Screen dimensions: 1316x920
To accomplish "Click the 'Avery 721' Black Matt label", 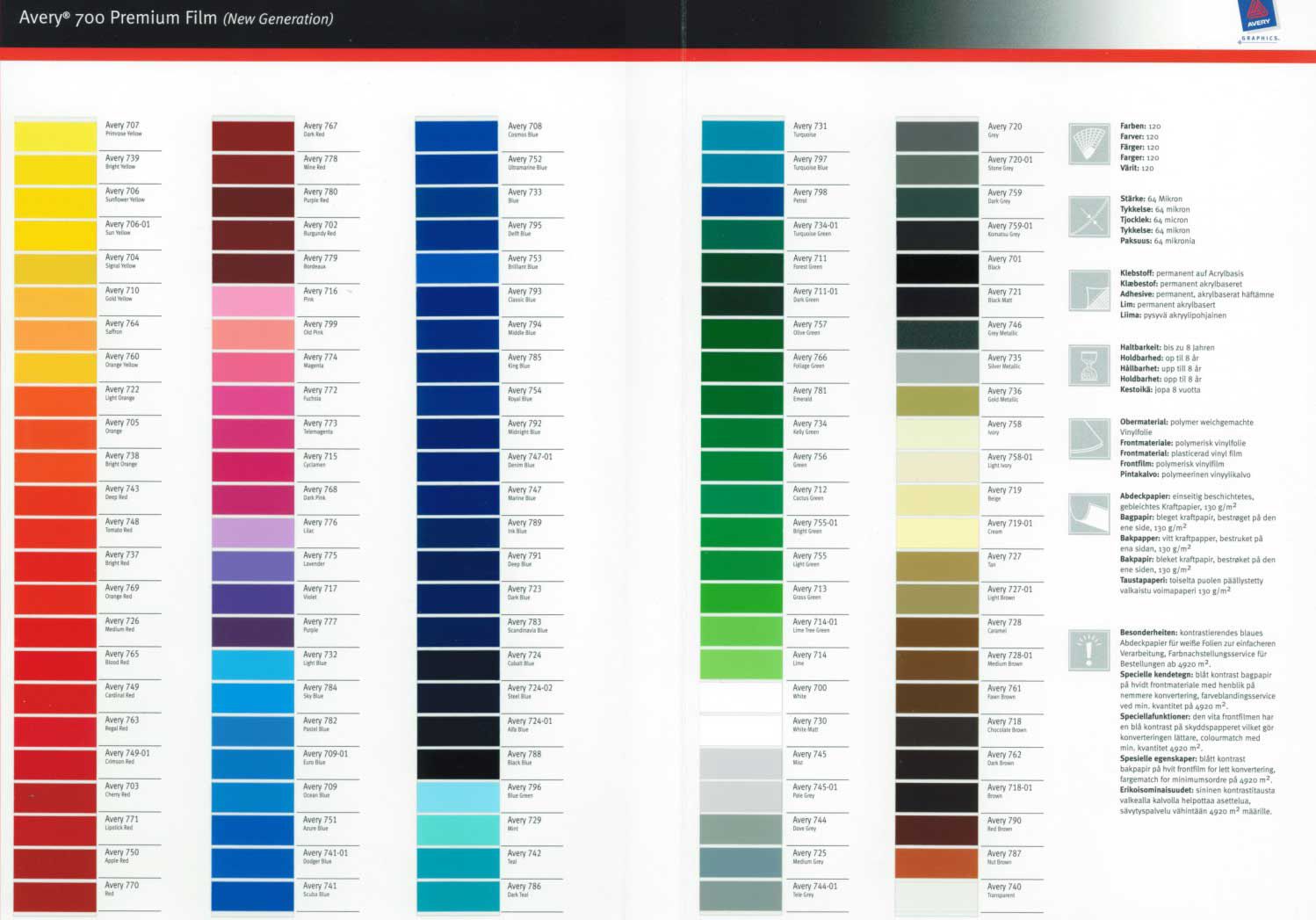I will click(1005, 295).
